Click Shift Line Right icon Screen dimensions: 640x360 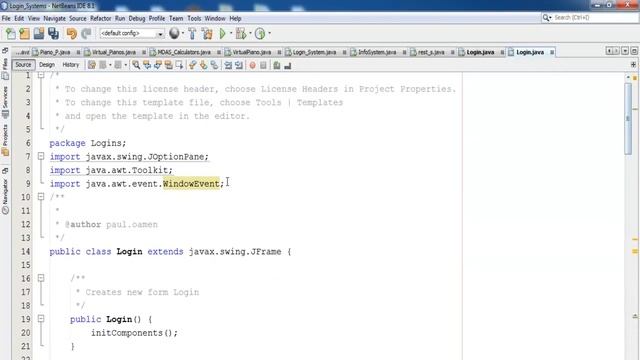239,65
